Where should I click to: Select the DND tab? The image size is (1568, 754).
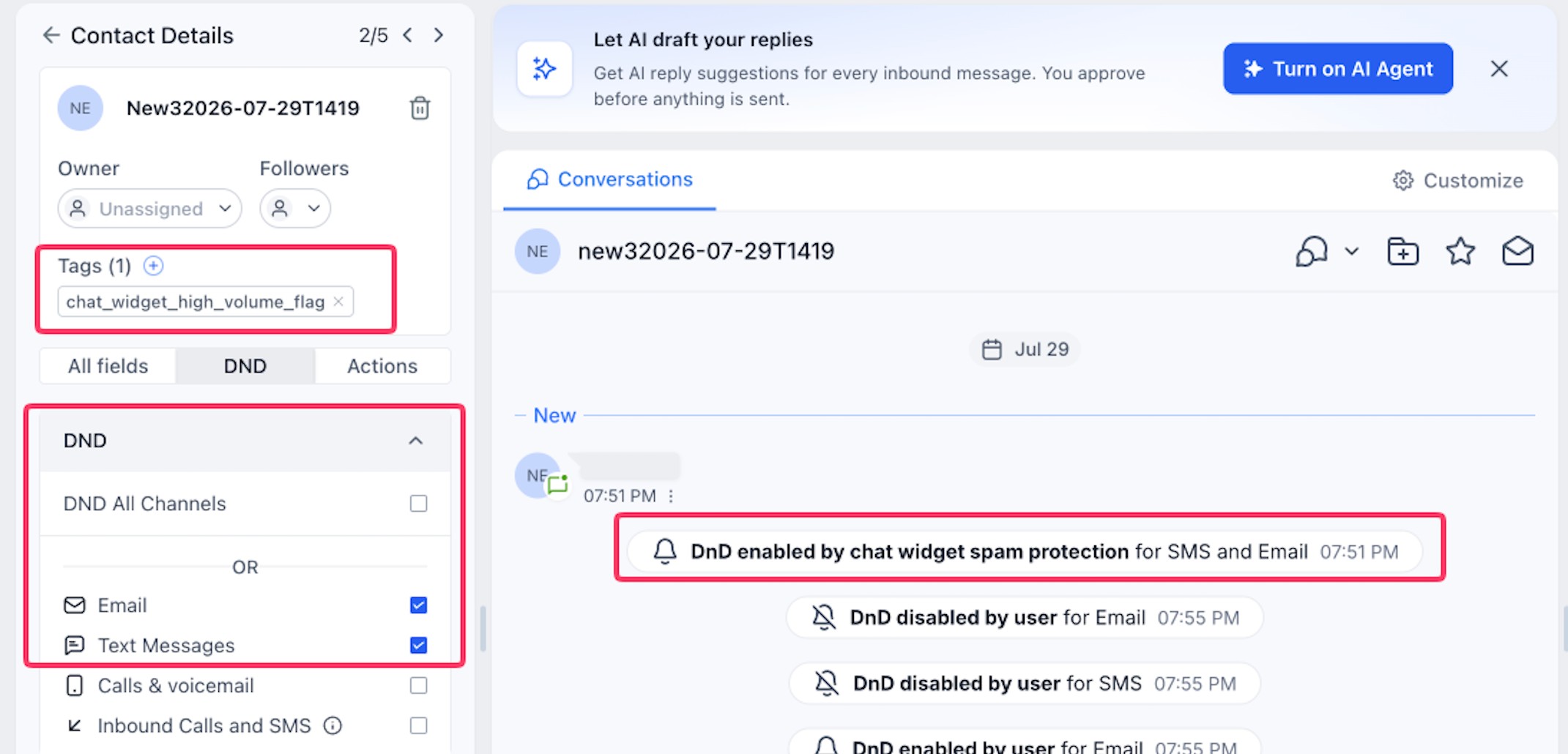(245, 366)
